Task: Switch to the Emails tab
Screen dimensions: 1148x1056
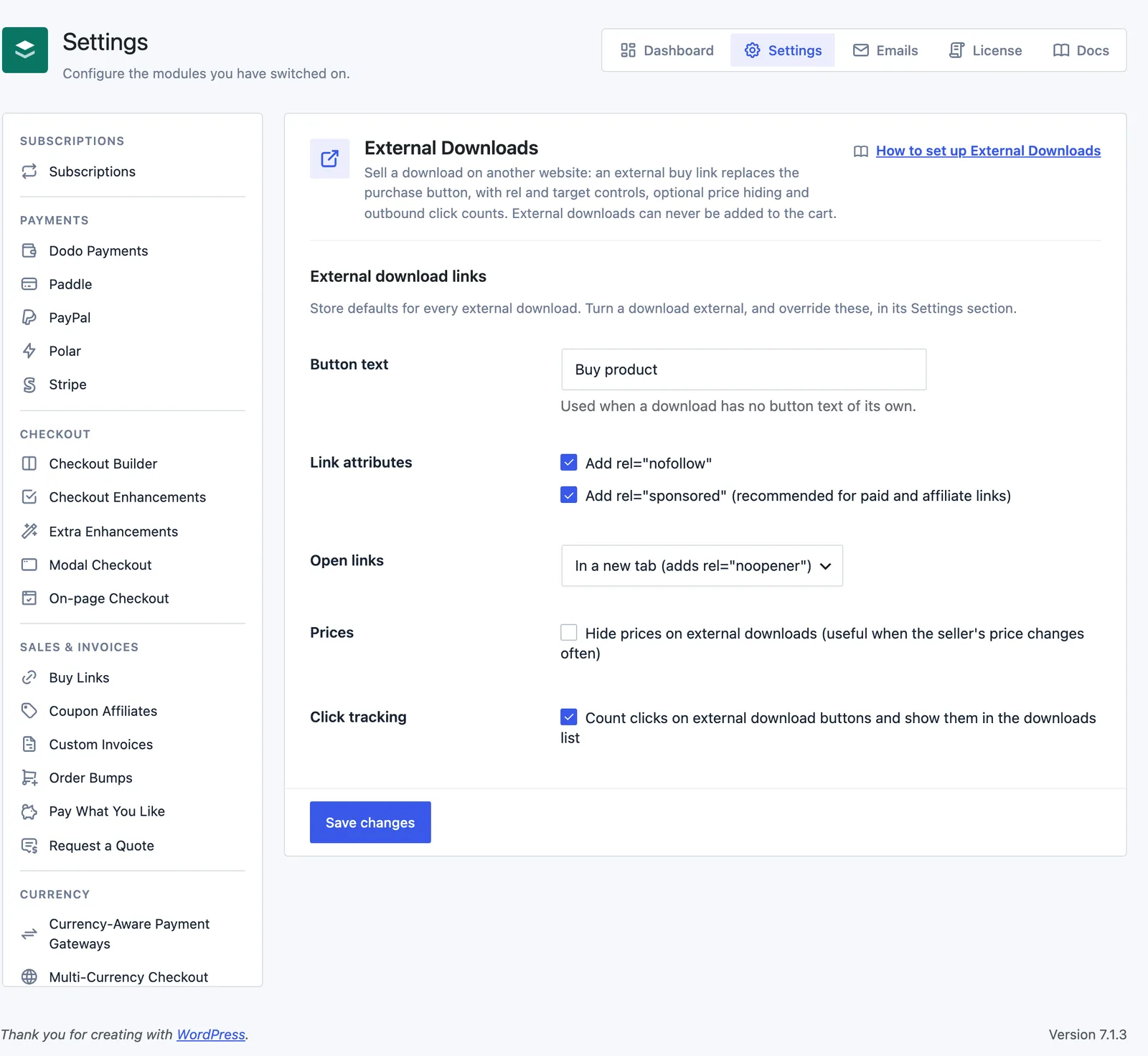Action: click(x=885, y=50)
